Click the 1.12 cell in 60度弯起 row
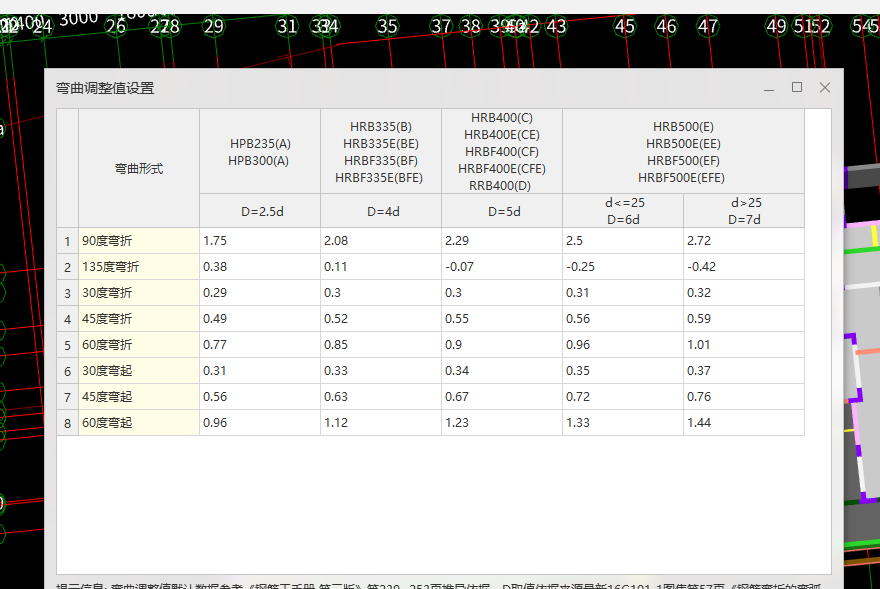Screen dimensions: 880x589 381,423
